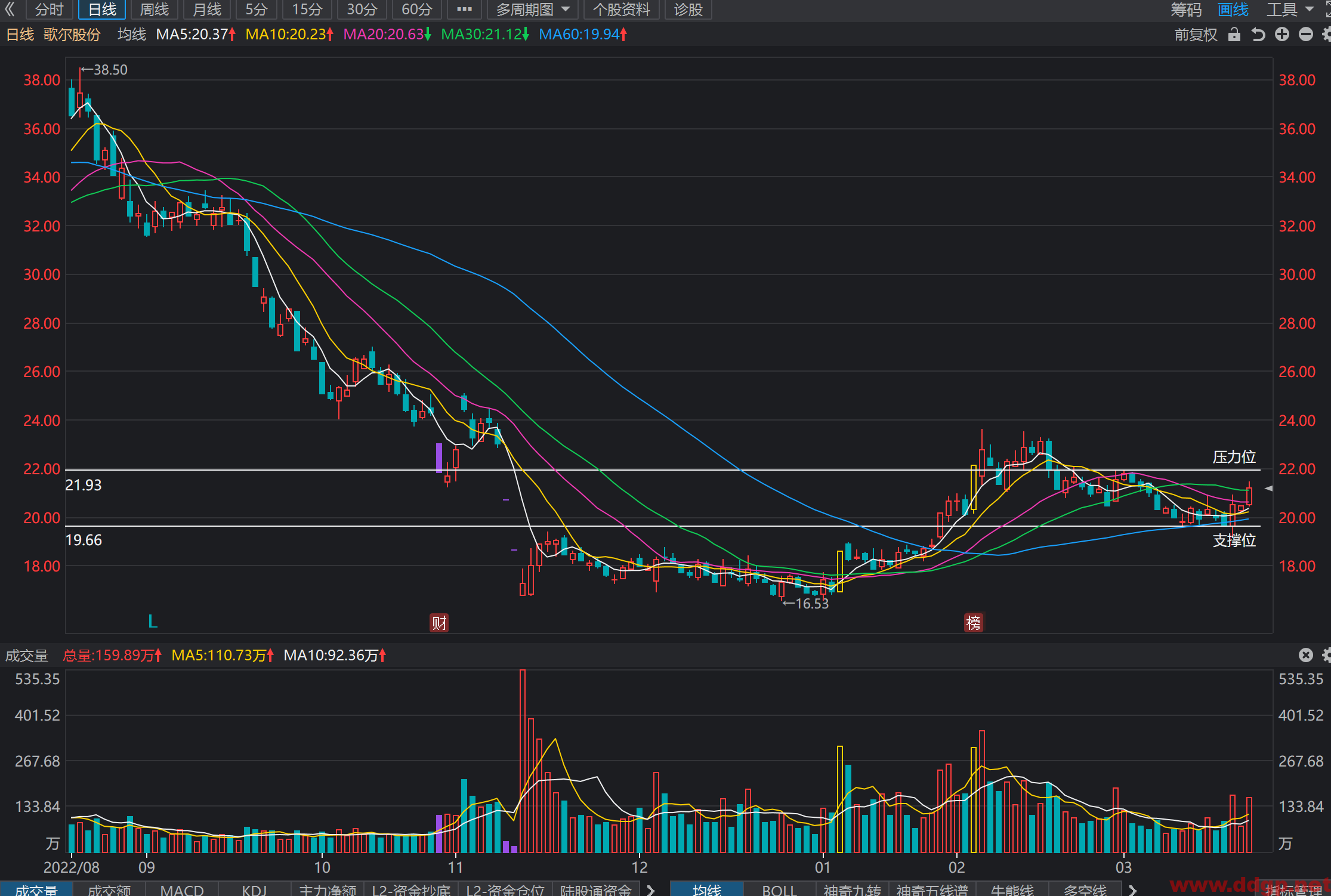This screenshot has width=1331, height=896.
Task: Click the undo arrow icon
Action: click(1258, 35)
